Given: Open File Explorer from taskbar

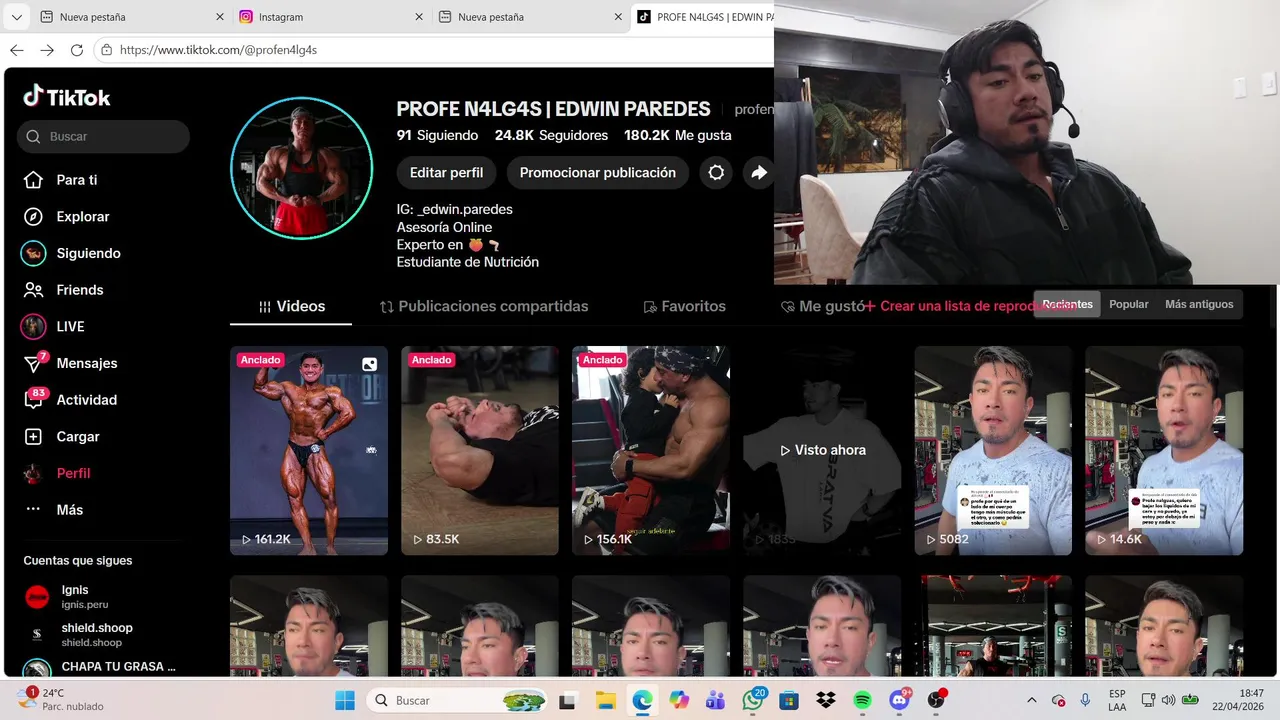Looking at the screenshot, I should [x=605, y=700].
